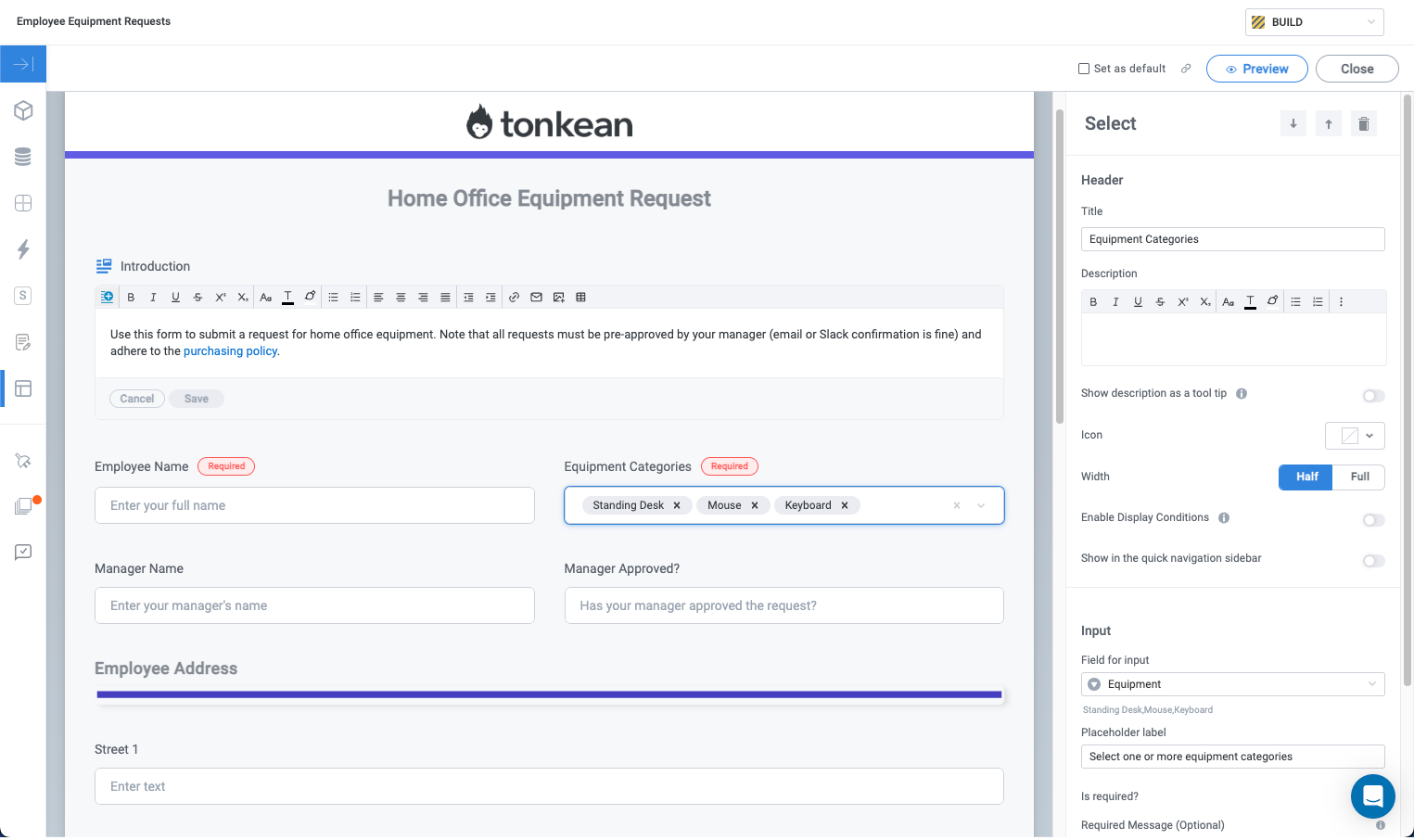Open text size dropdown in Introduction toolbar
Viewport: 1414px width, 840px height.
[265, 297]
